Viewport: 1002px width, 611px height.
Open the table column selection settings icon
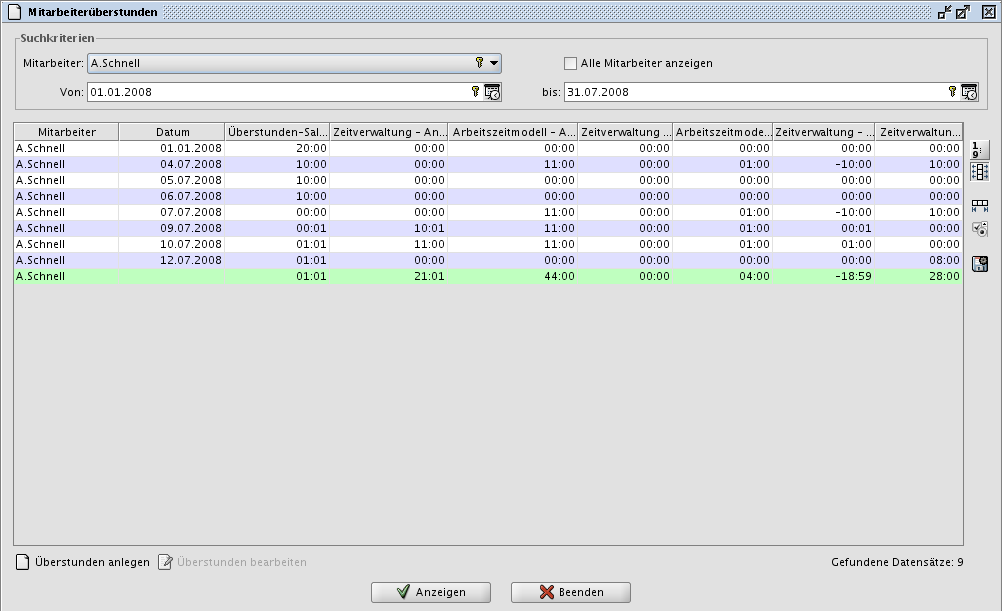(x=979, y=229)
